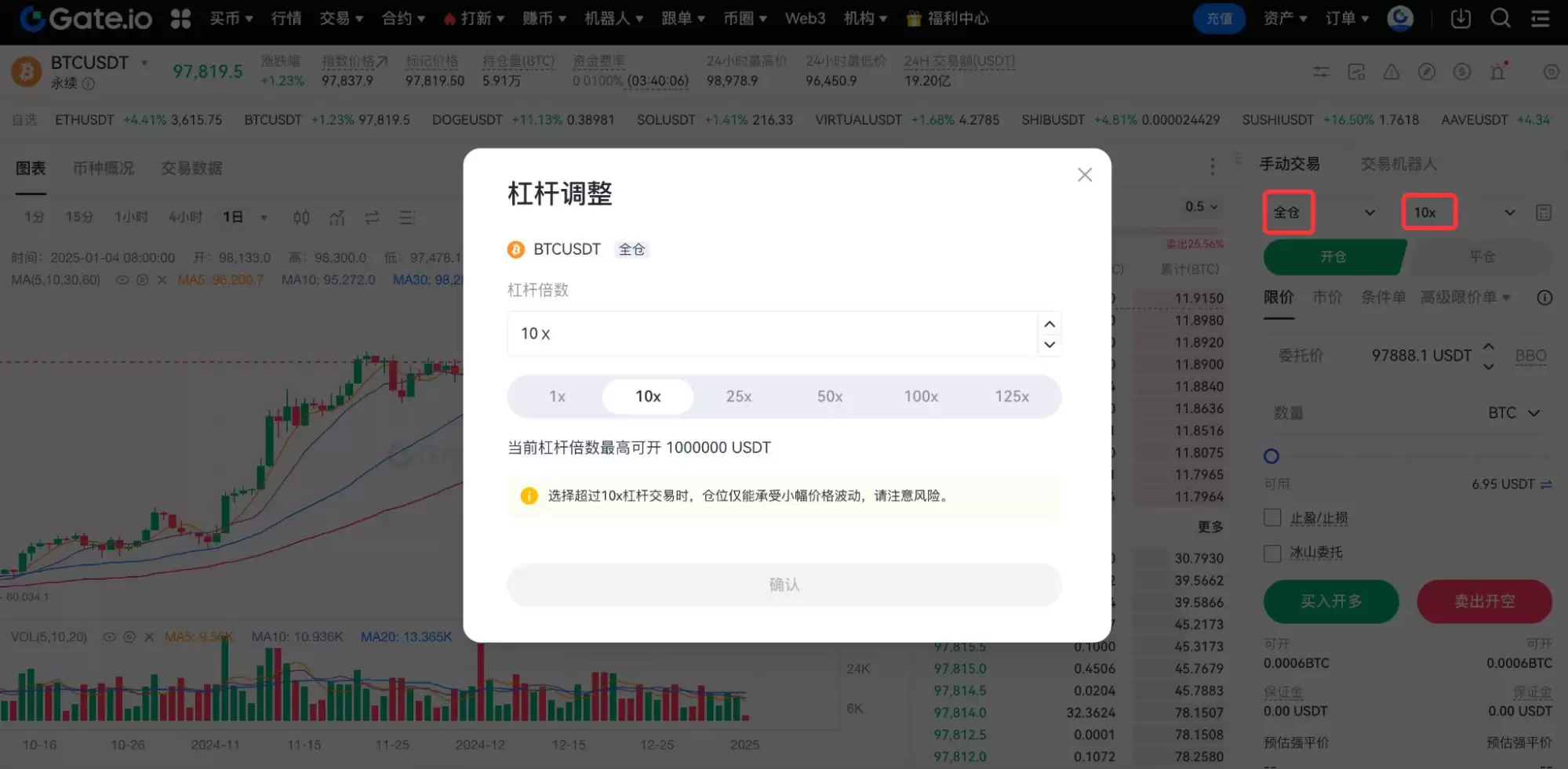Viewport: 1568px width, 769px height.
Task: Open the download app icon in top navbar
Action: (1460, 18)
